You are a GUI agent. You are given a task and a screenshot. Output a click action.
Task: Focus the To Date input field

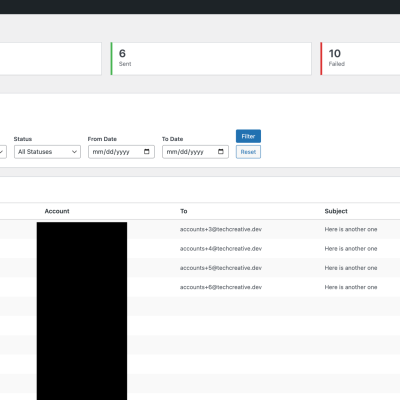pyautogui.click(x=195, y=152)
